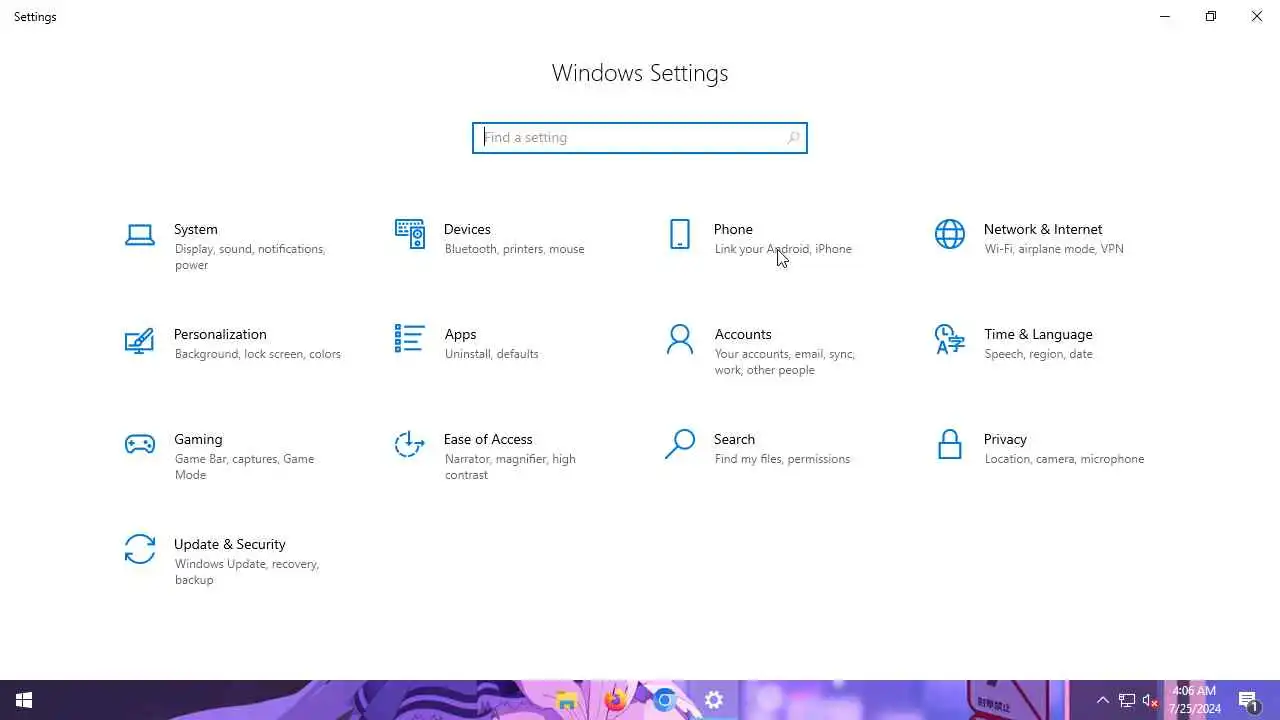The image size is (1280, 720).
Task: Open the network status tray icon
Action: coord(1127,700)
